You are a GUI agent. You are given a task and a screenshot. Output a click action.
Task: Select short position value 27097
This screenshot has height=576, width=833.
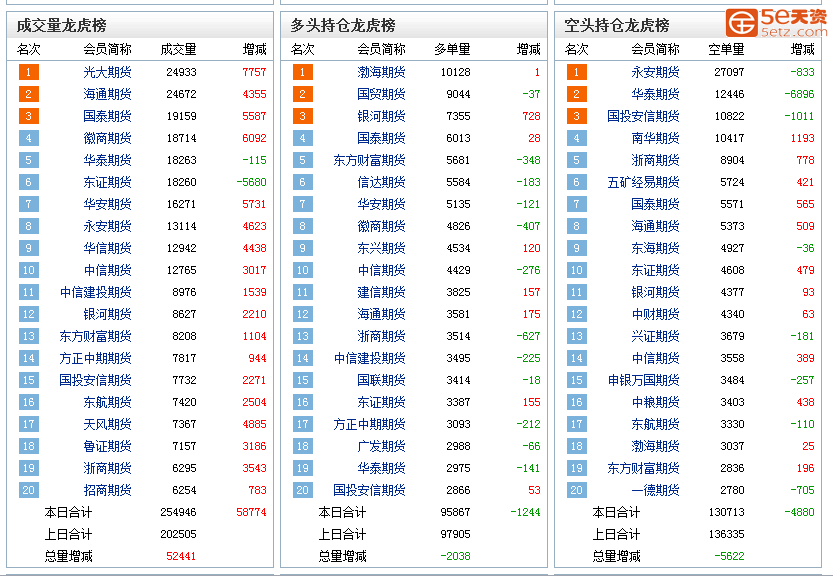pyautogui.click(x=729, y=72)
